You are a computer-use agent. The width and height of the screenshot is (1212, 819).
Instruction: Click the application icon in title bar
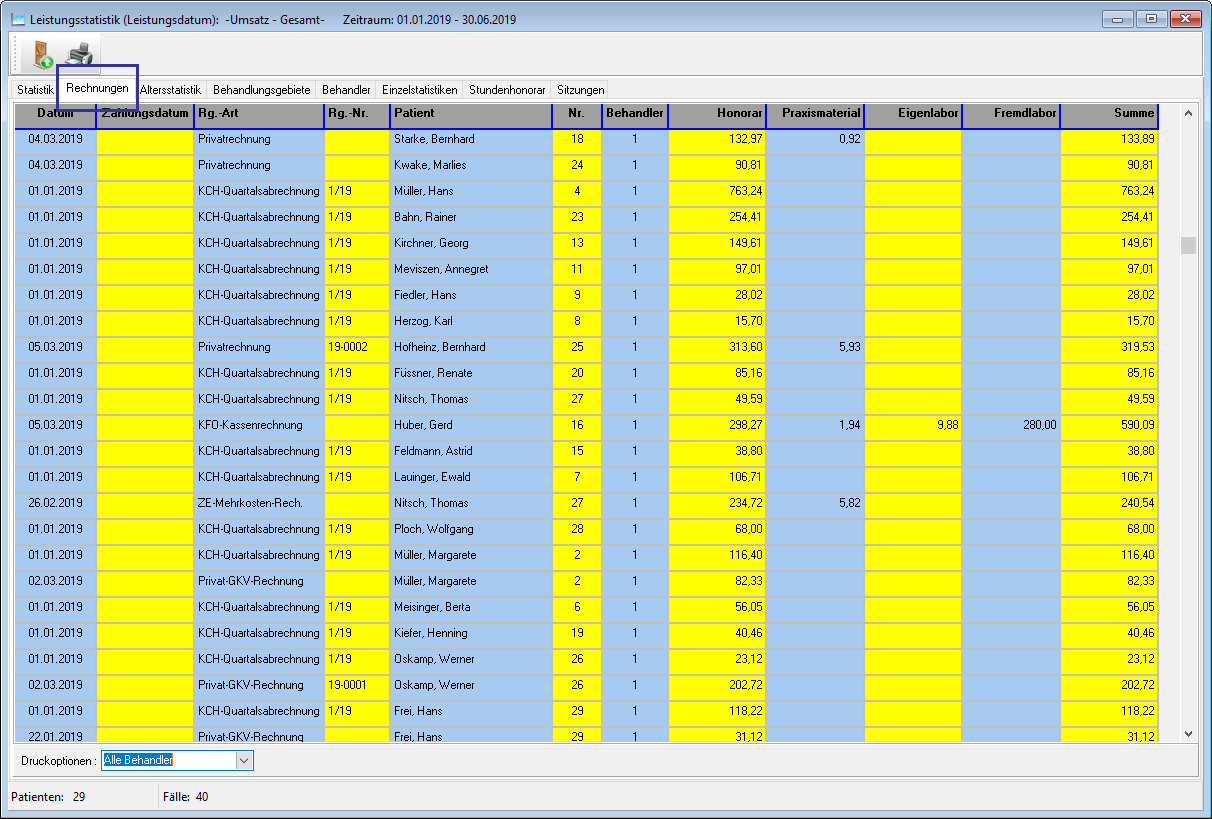pyautogui.click(x=17, y=19)
